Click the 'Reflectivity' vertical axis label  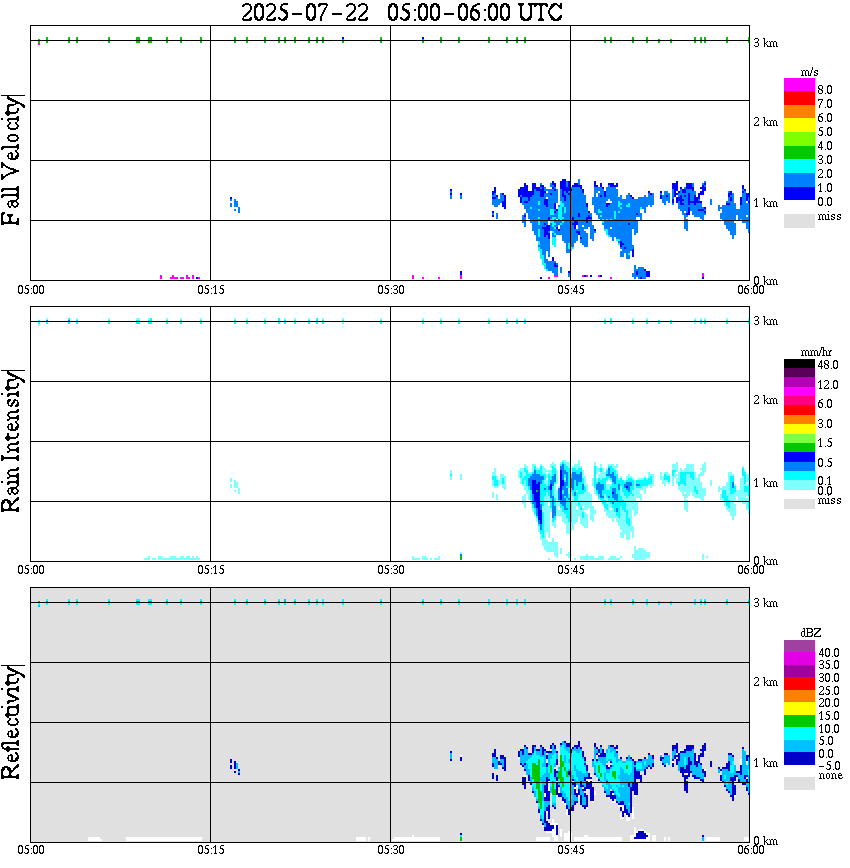[12, 722]
